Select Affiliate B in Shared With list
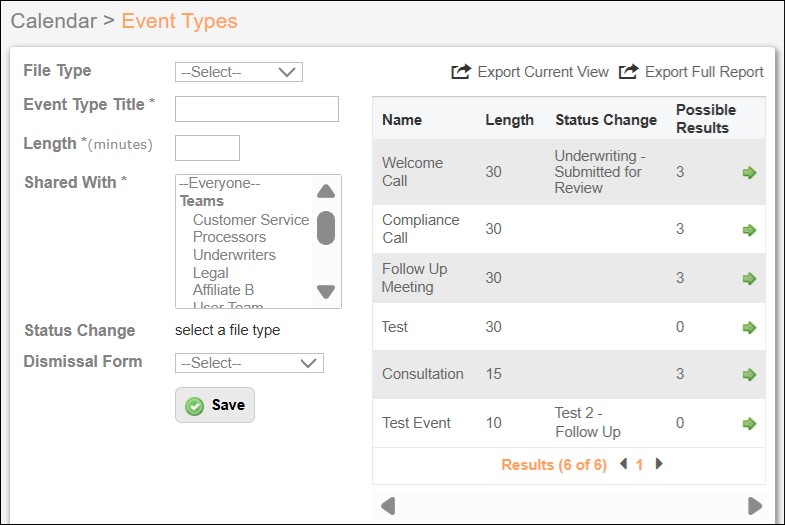The image size is (785, 525). click(x=223, y=290)
